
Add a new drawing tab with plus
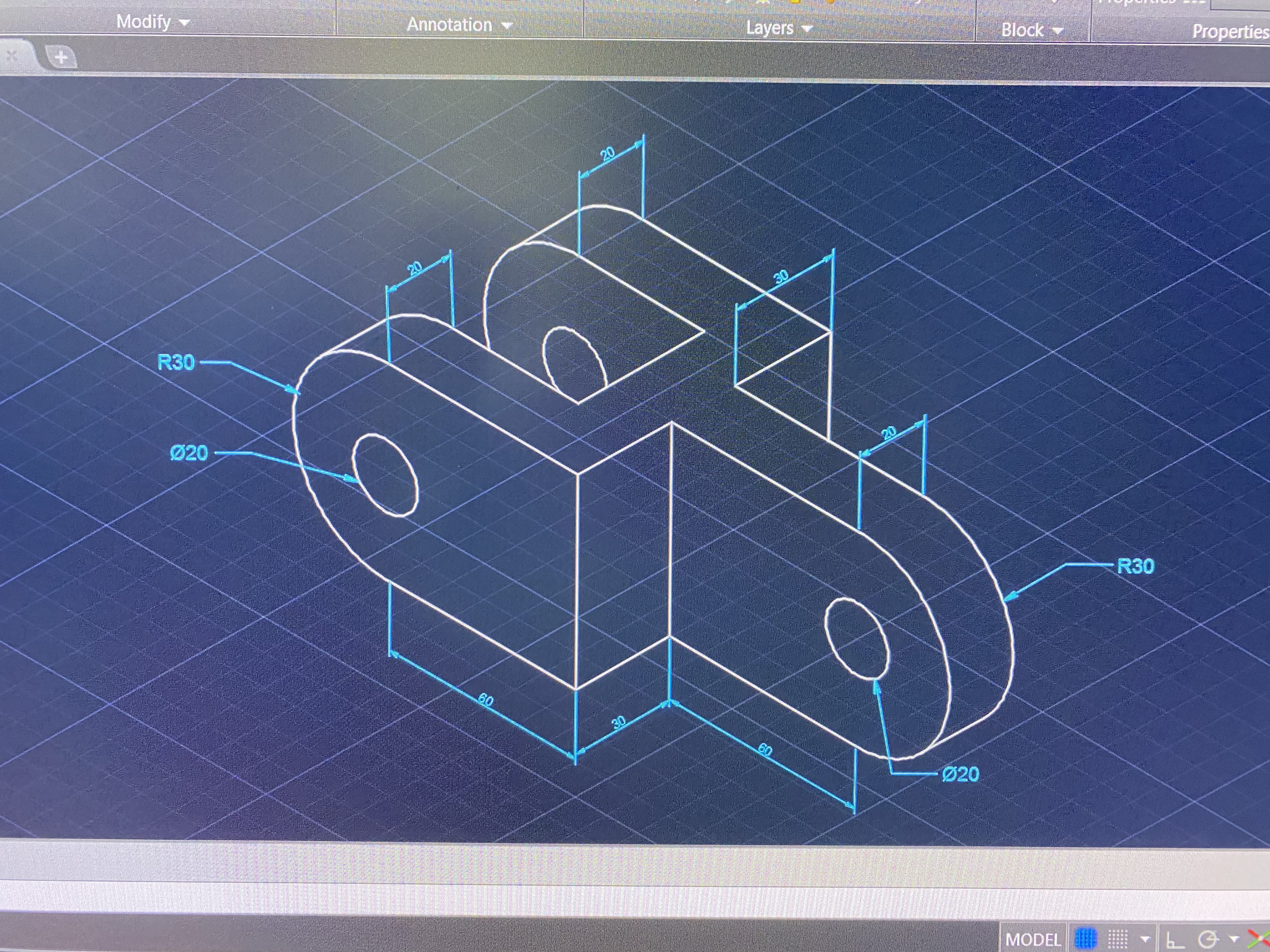[x=61, y=57]
